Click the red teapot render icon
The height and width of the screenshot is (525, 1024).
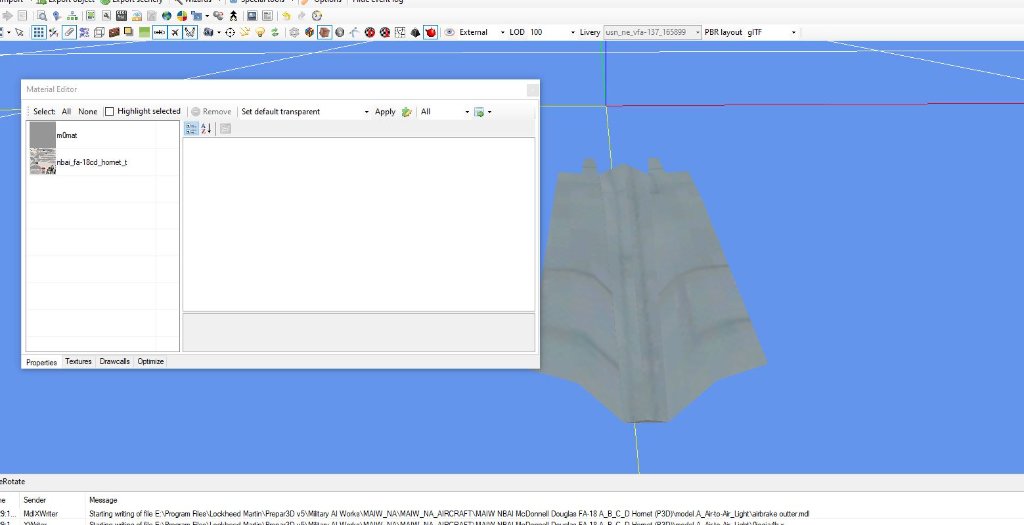tap(431, 32)
